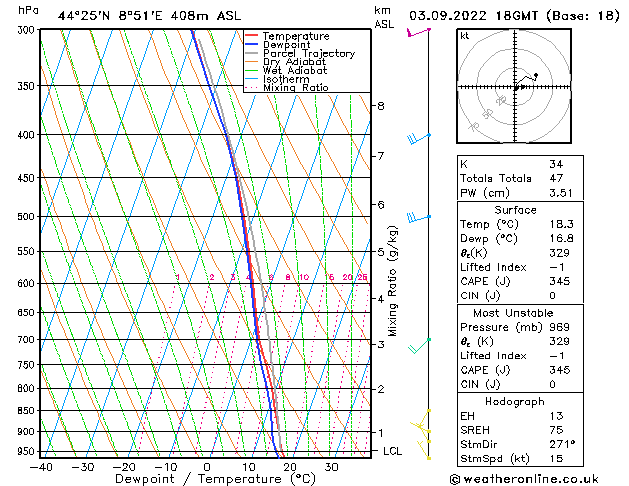Click the vertical Mixing Ratio (g/kg) axis title
Screen dimensions: 629x486
393,281
